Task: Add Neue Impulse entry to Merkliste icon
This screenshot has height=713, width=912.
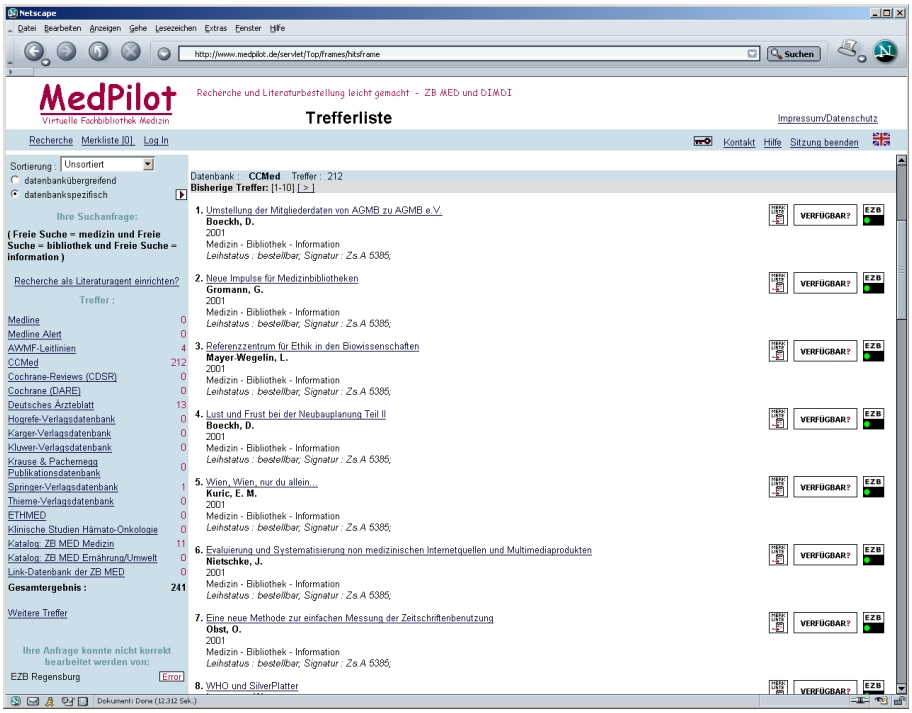Action: tap(778, 283)
